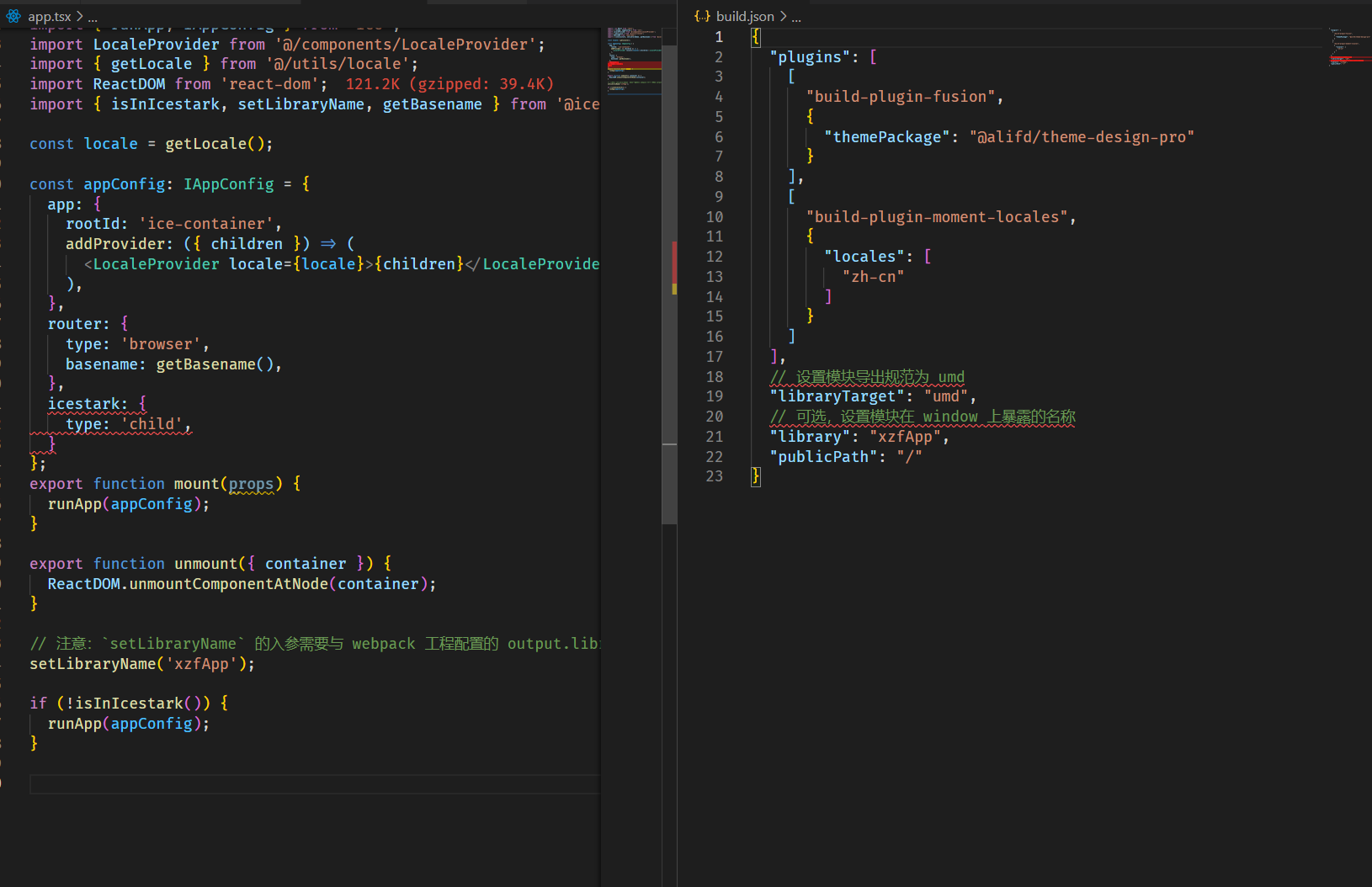Click line number 10 in build.json

coord(714,217)
